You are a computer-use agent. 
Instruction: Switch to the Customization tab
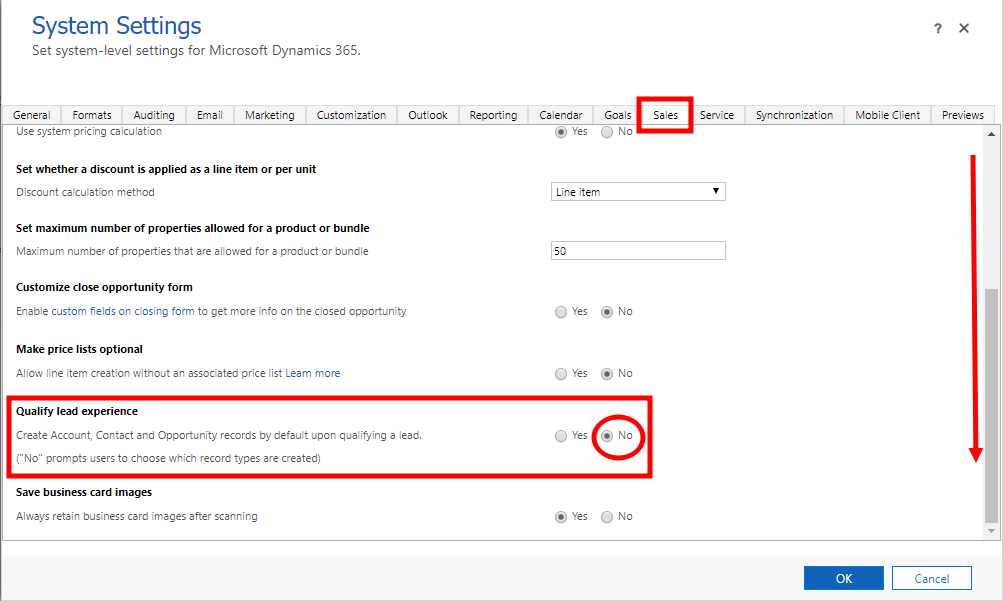(351, 115)
